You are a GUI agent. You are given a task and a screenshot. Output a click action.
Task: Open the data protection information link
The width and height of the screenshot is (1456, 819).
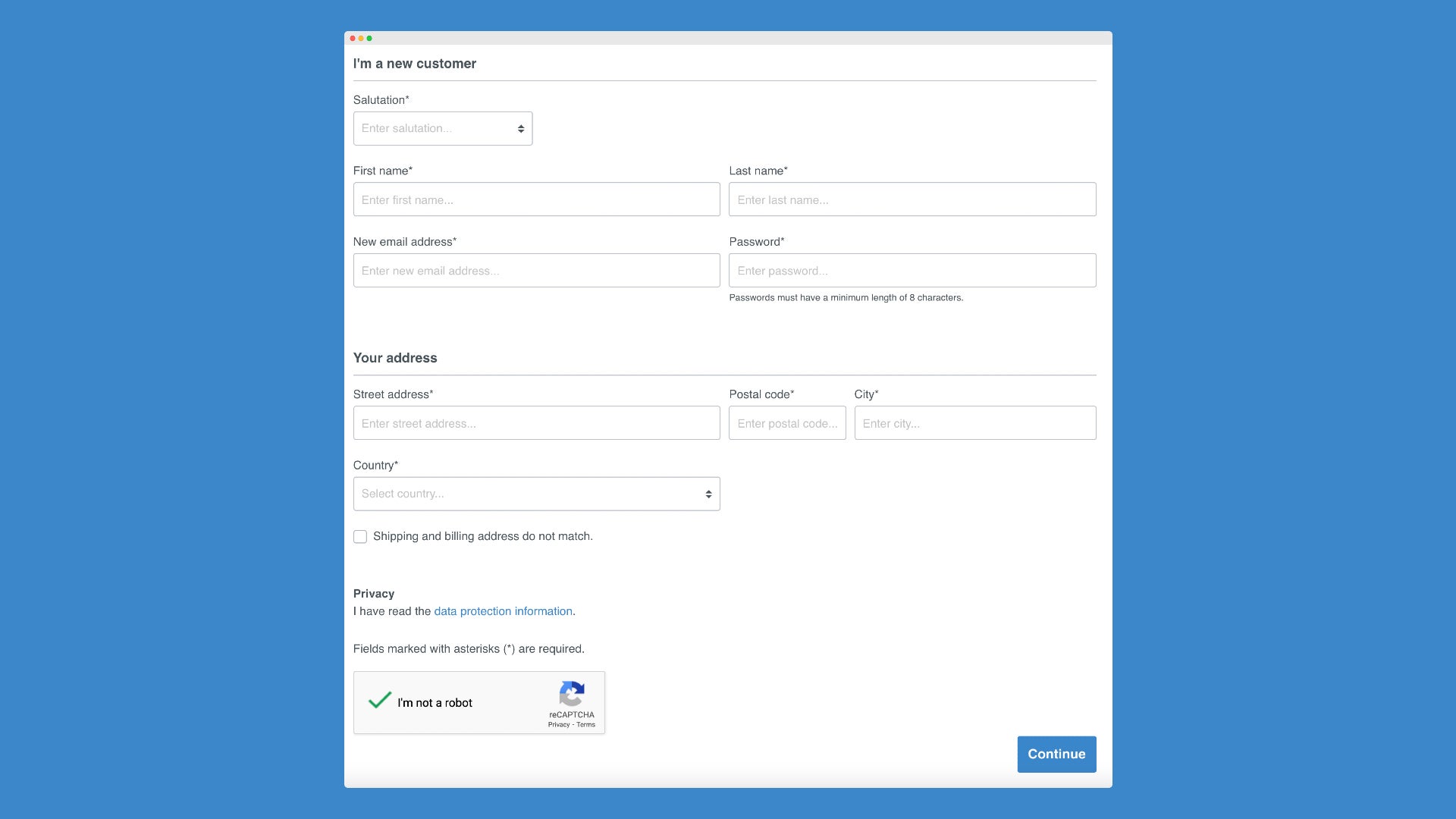click(503, 611)
